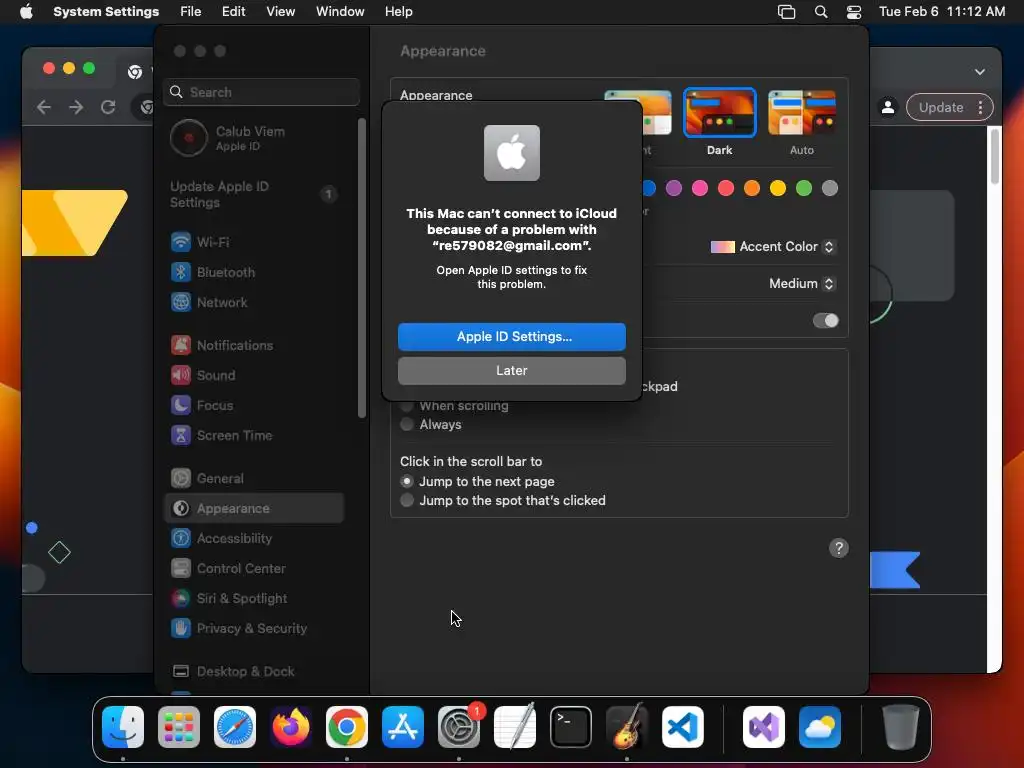
Task: Open App Store from the Dock
Action: coord(403,727)
